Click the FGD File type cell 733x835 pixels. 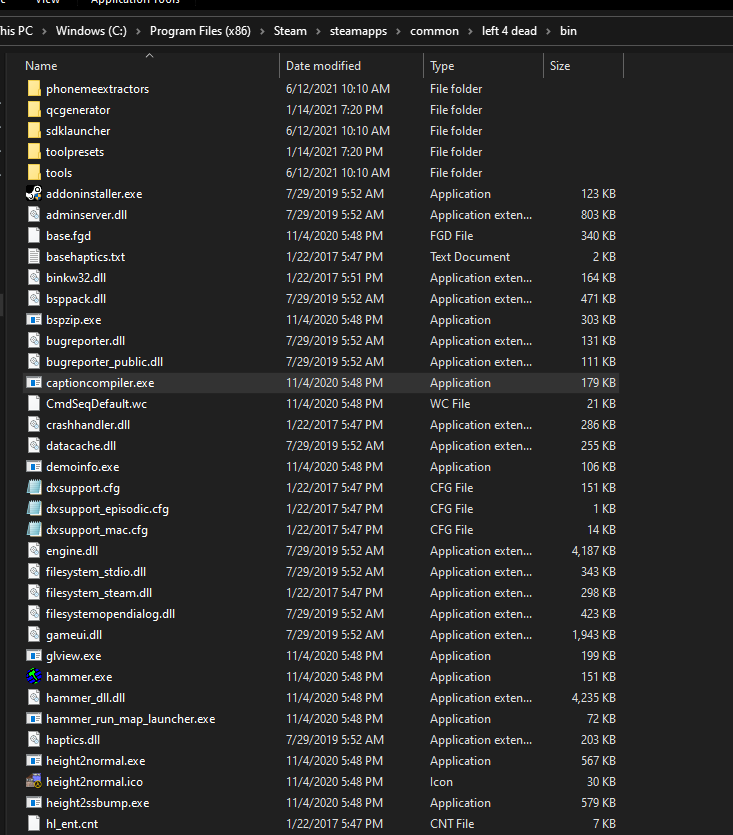tap(452, 235)
